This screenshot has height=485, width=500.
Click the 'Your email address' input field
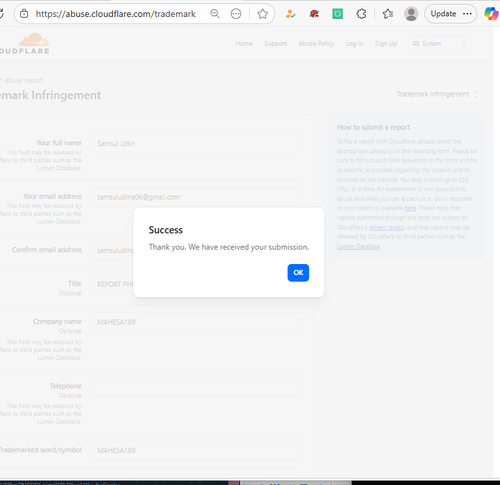pos(196,197)
